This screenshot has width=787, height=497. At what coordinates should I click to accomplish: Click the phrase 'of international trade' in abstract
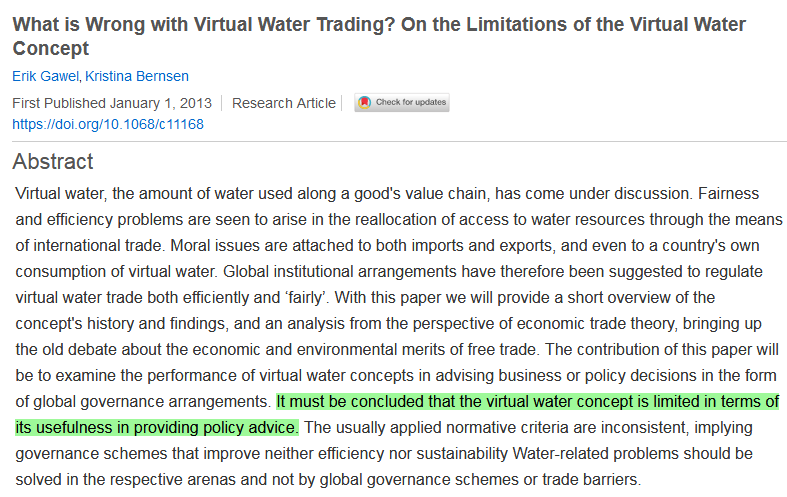tap(89, 245)
